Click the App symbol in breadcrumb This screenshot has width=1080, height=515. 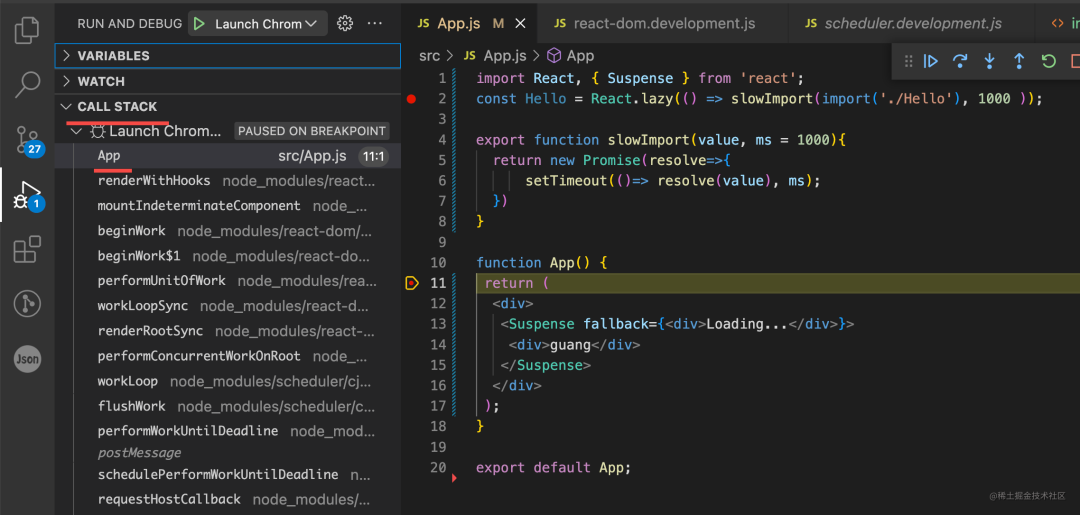(x=580, y=56)
